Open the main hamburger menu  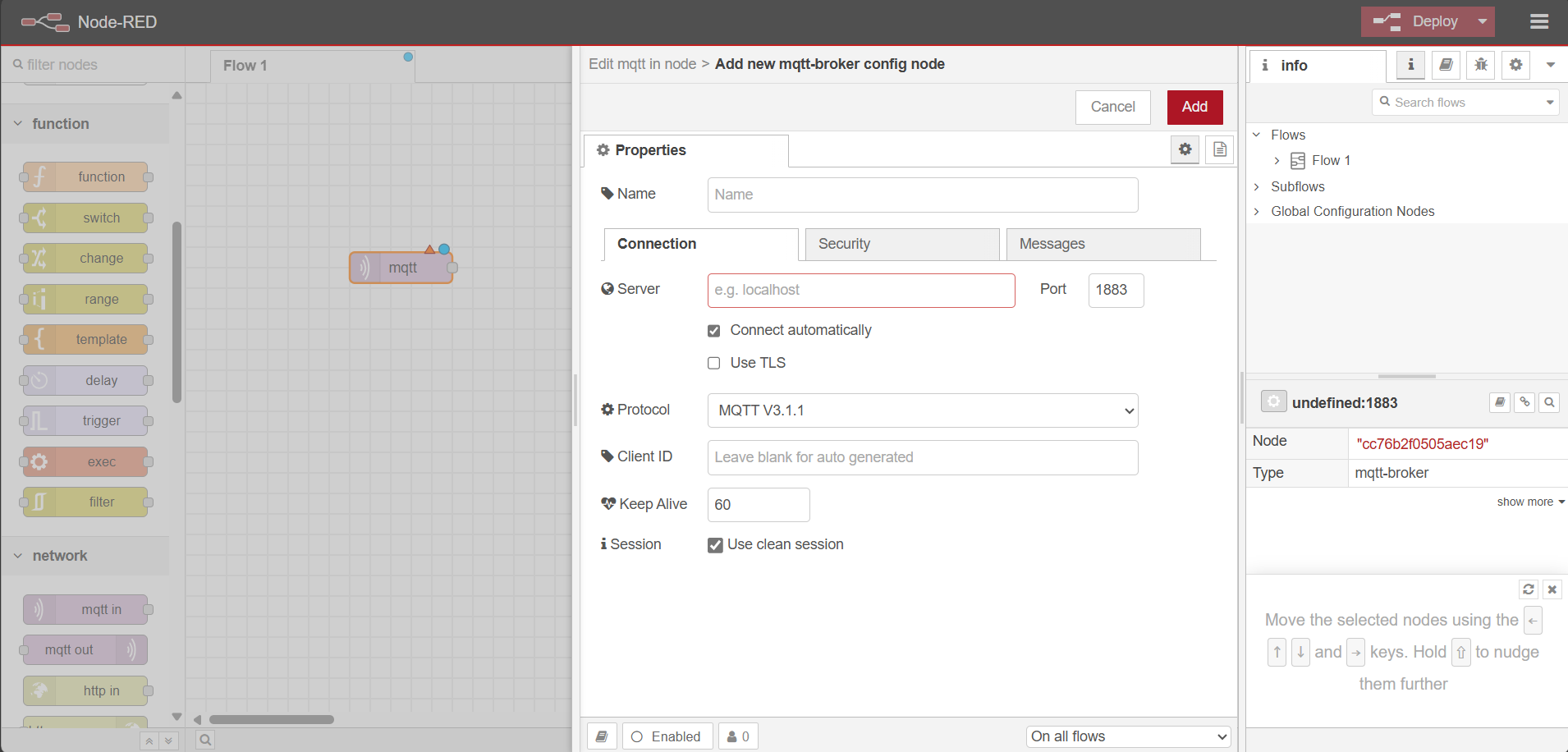(1539, 21)
